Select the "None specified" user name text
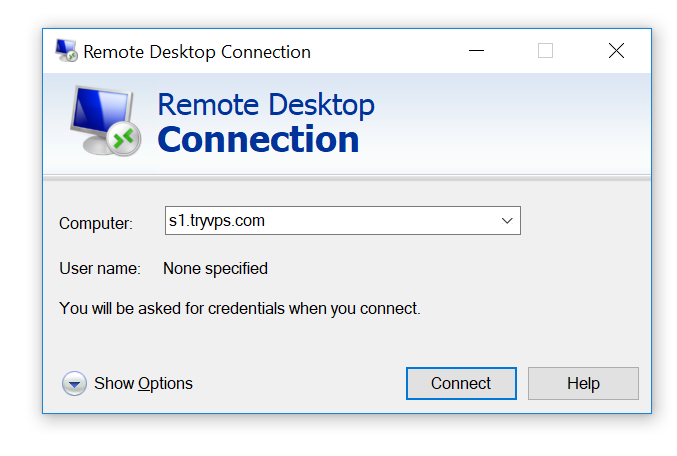Image resolution: width=677 pixels, height=456 pixels. [215, 269]
